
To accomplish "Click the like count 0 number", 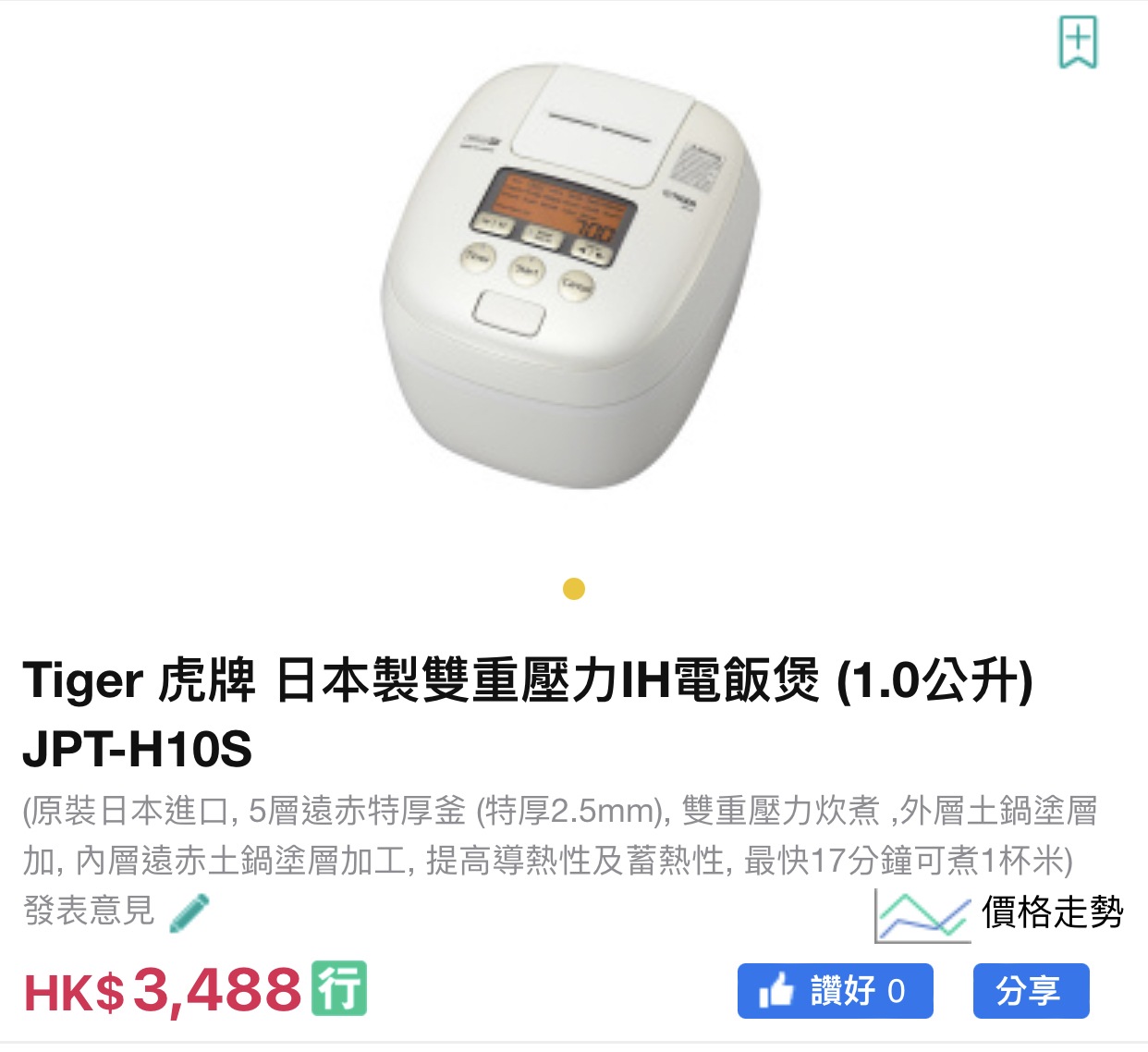I will pos(897,991).
